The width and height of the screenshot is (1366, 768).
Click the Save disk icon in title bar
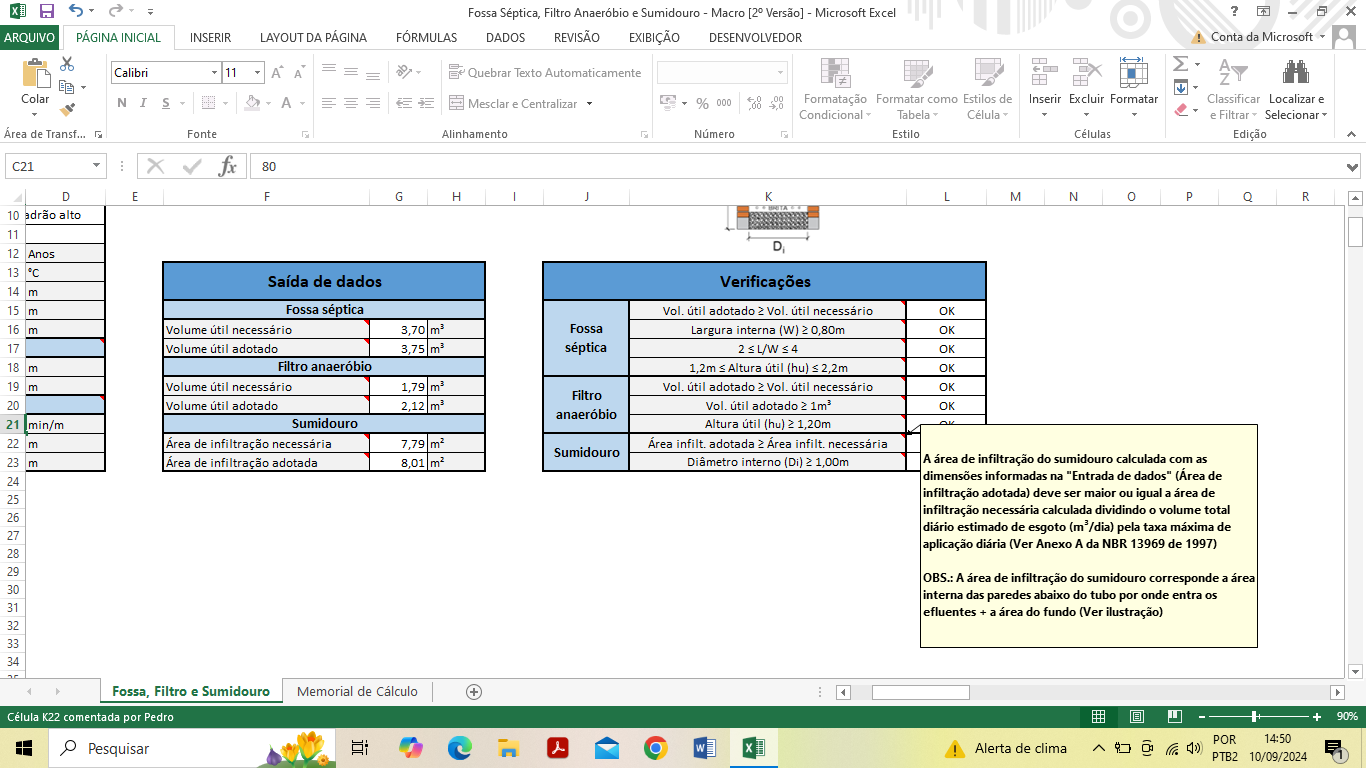pyautogui.click(x=47, y=12)
